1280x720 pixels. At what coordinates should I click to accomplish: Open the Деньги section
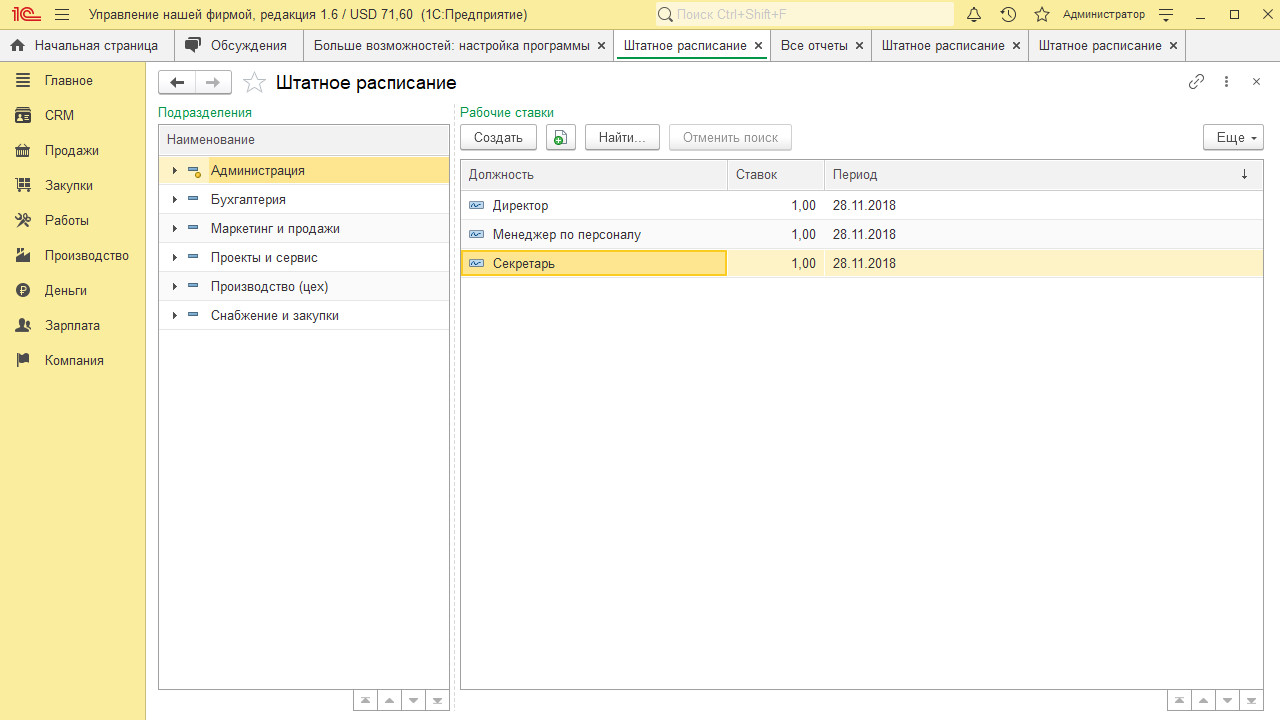click(x=72, y=291)
